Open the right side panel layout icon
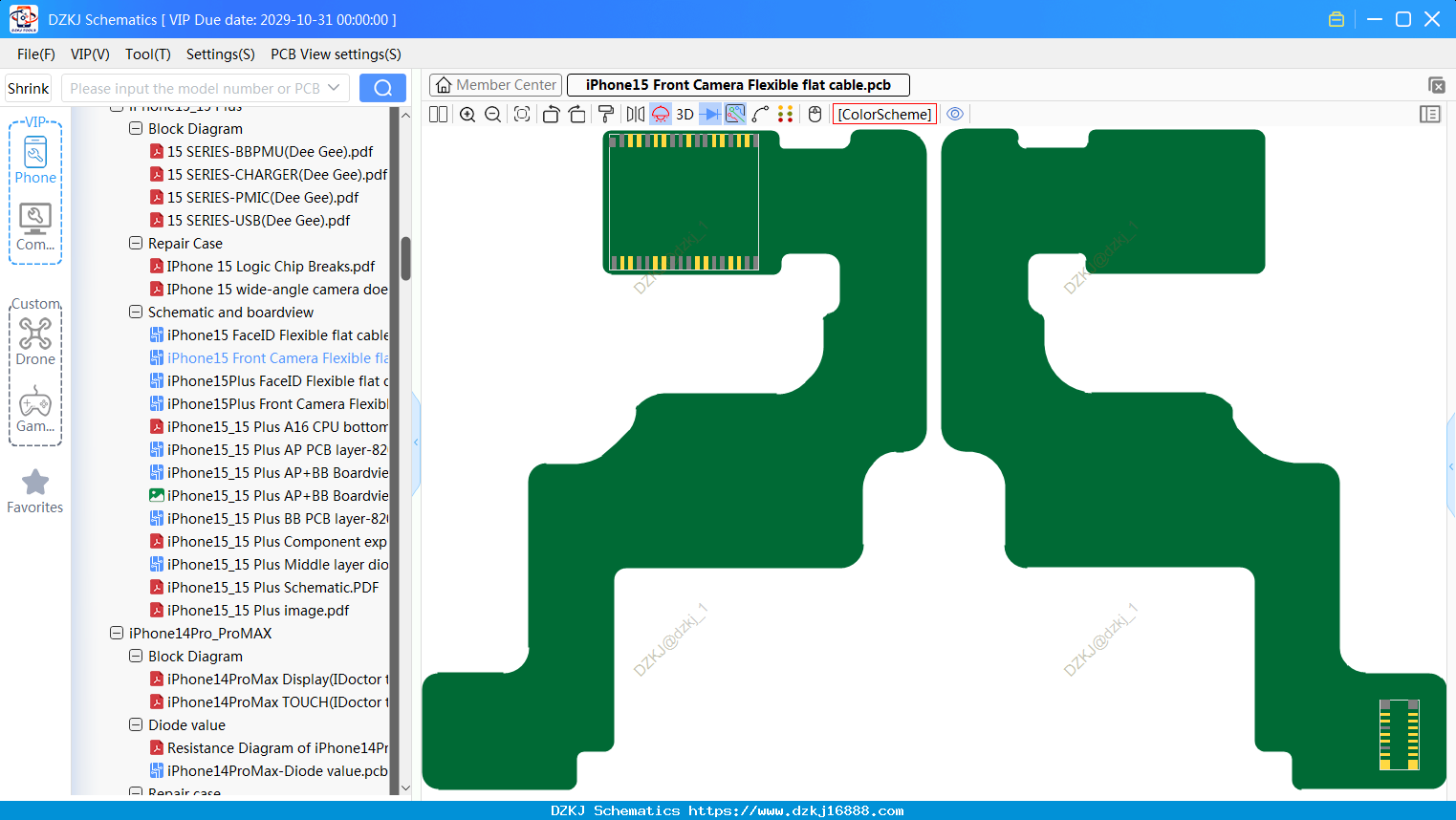 pos(1430,115)
